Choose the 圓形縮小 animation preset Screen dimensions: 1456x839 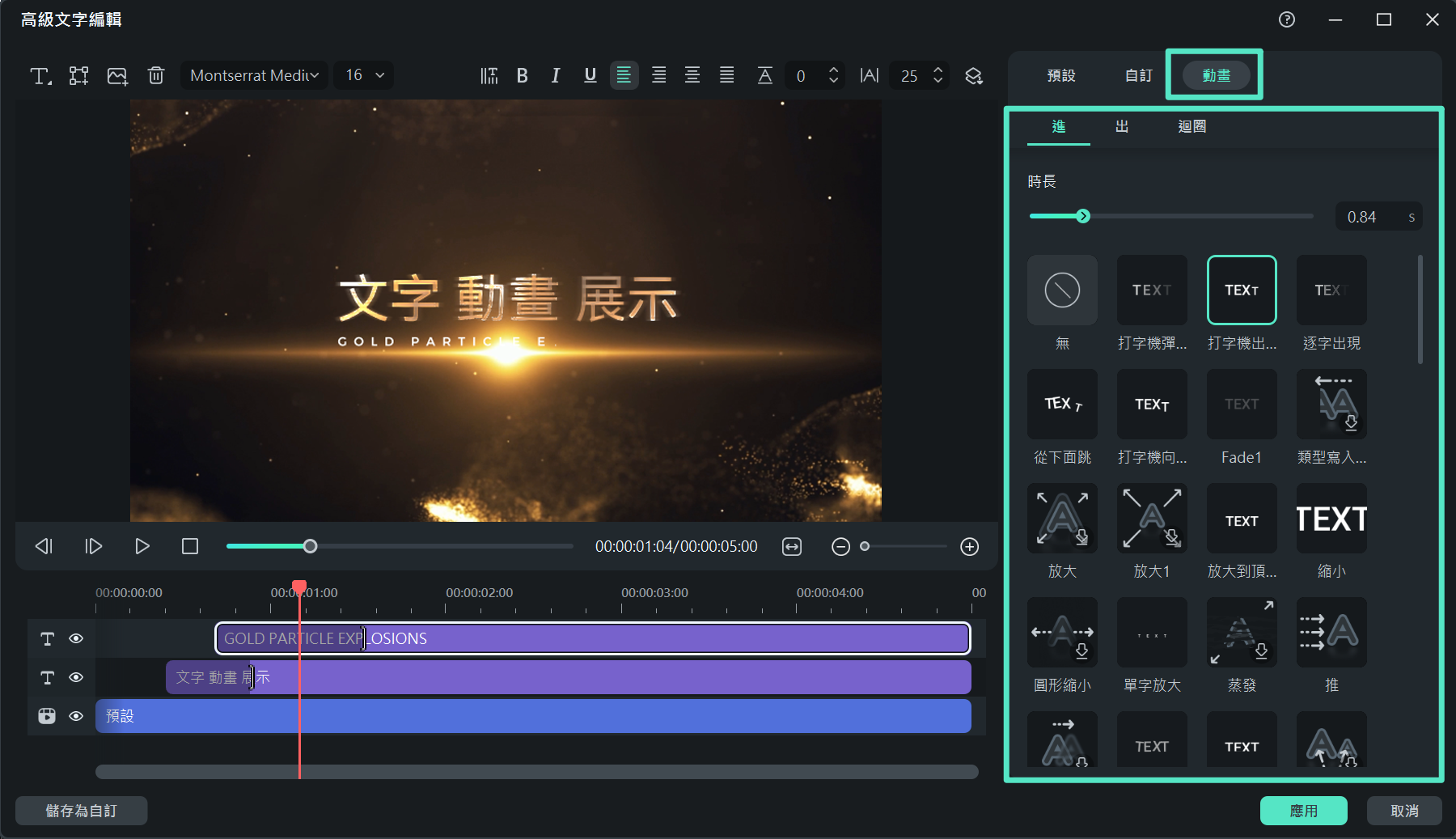1062,633
